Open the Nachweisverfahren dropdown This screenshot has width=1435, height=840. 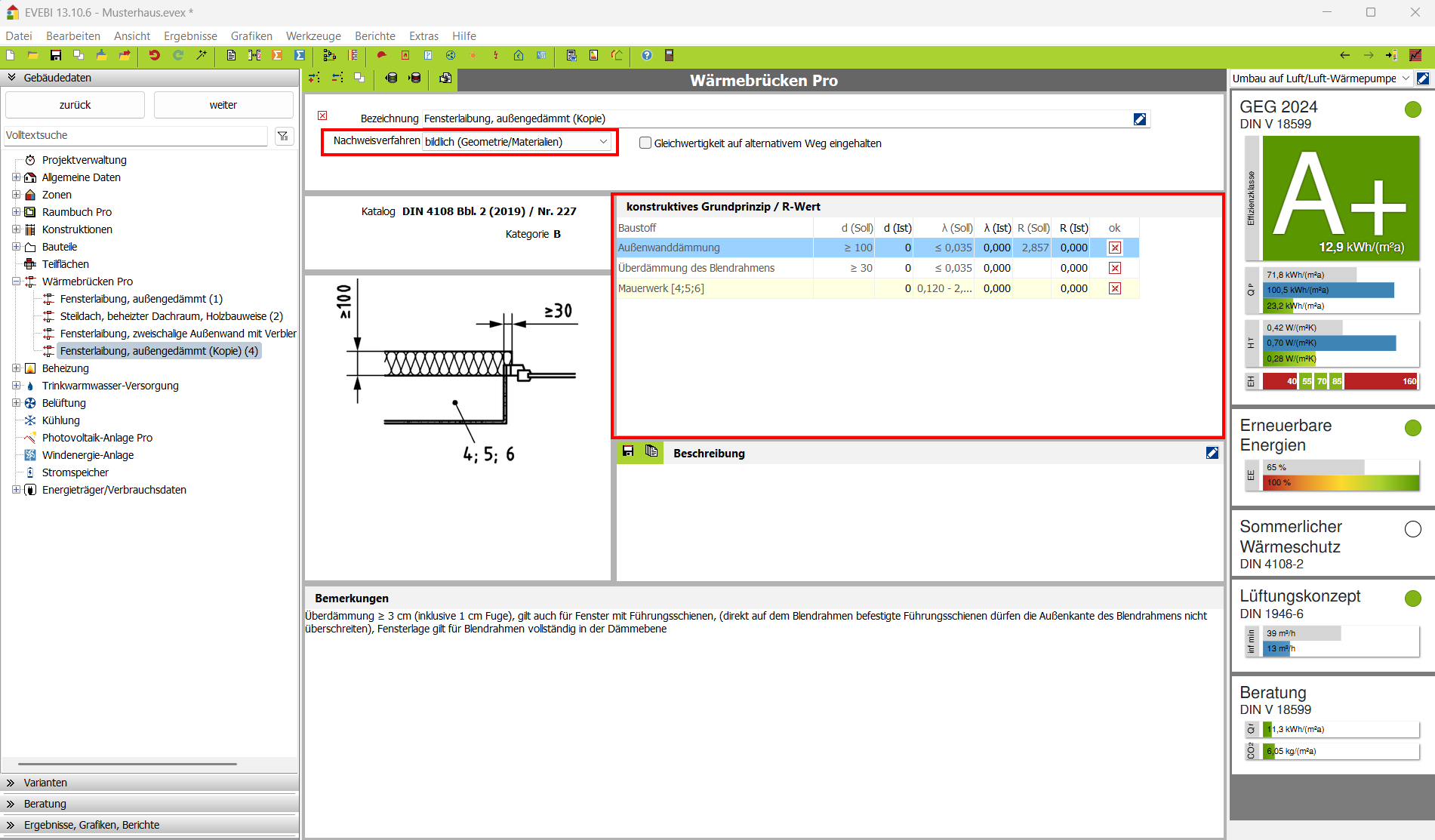[x=517, y=142]
